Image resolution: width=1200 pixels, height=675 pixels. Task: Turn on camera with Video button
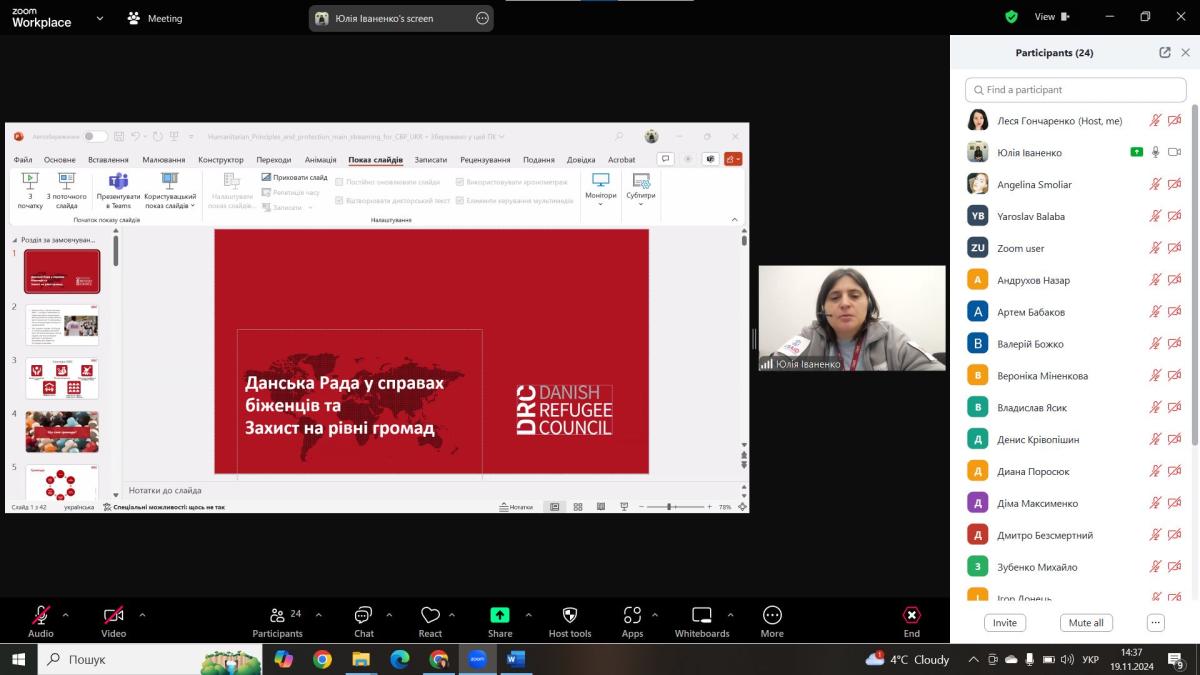(x=114, y=615)
